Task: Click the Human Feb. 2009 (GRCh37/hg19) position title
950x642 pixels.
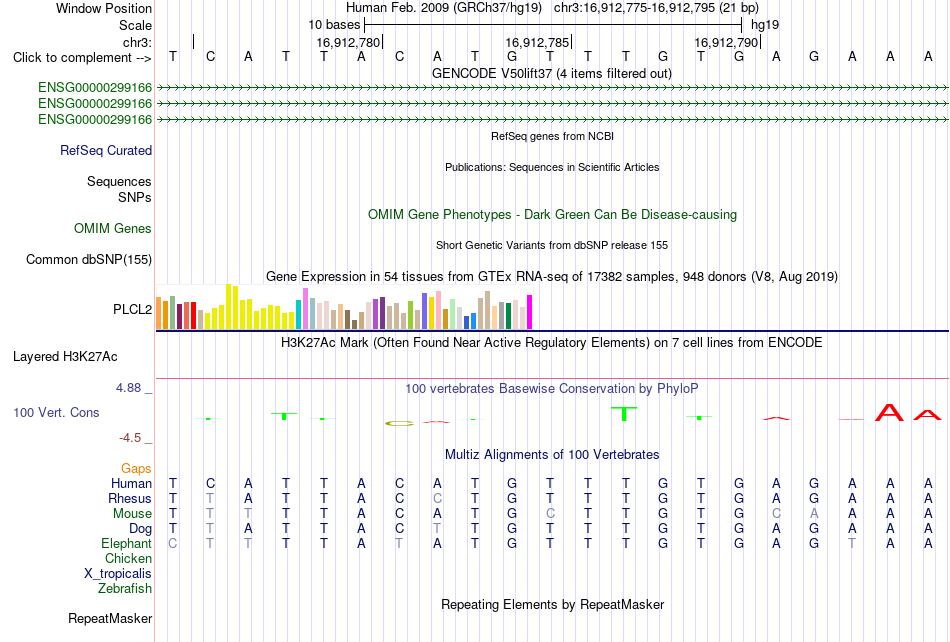Action: tap(443, 8)
